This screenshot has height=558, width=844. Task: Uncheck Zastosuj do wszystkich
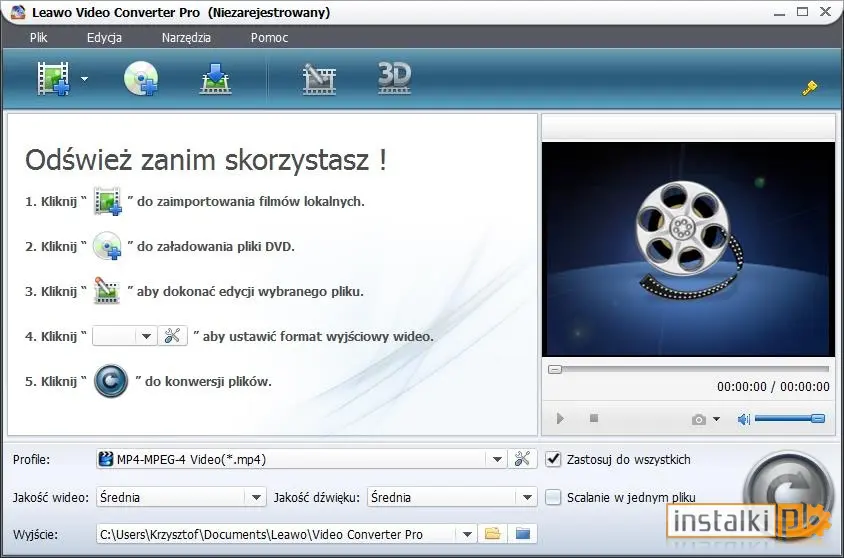(553, 460)
